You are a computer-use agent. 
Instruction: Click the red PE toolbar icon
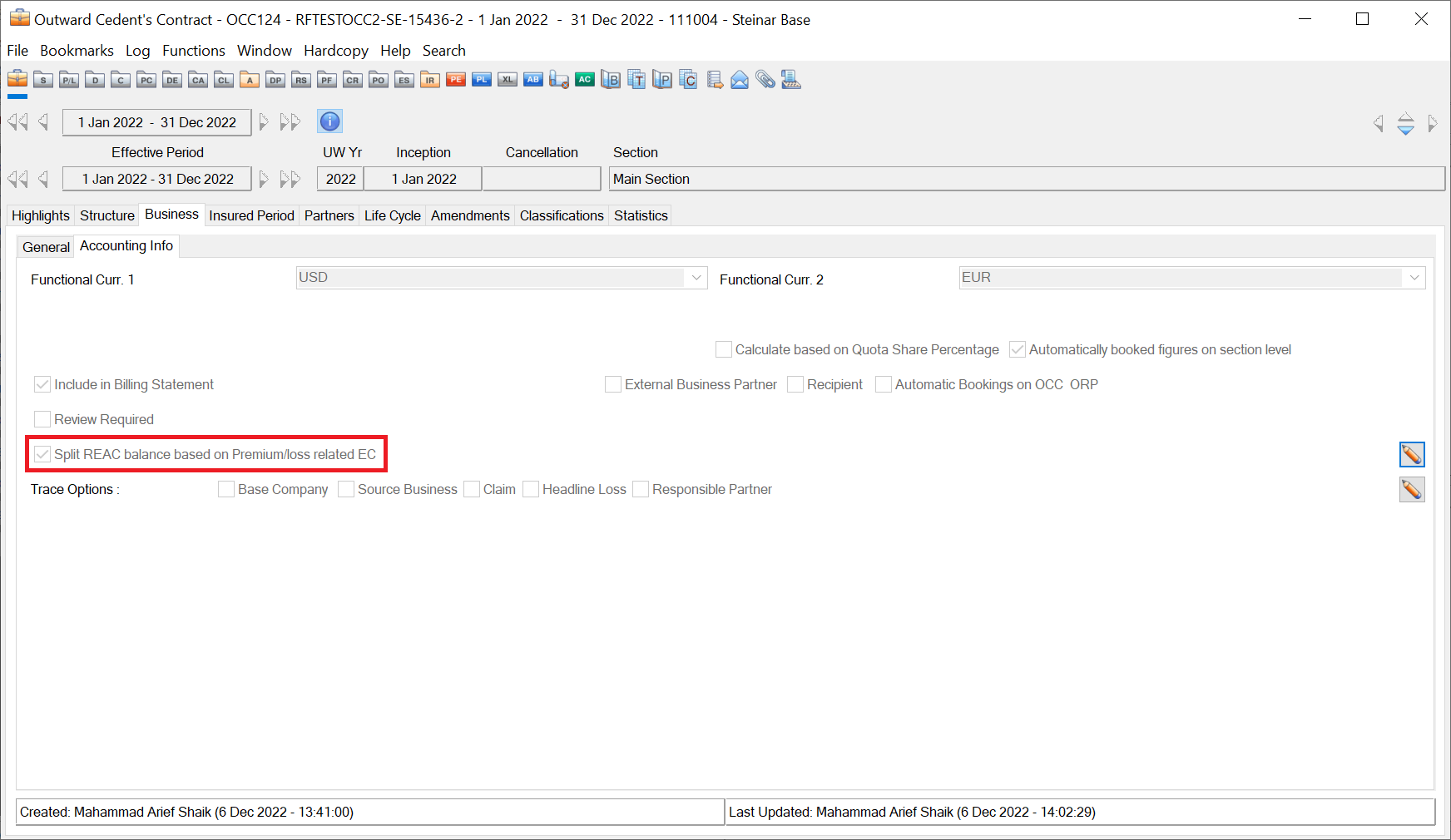[x=456, y=80]
